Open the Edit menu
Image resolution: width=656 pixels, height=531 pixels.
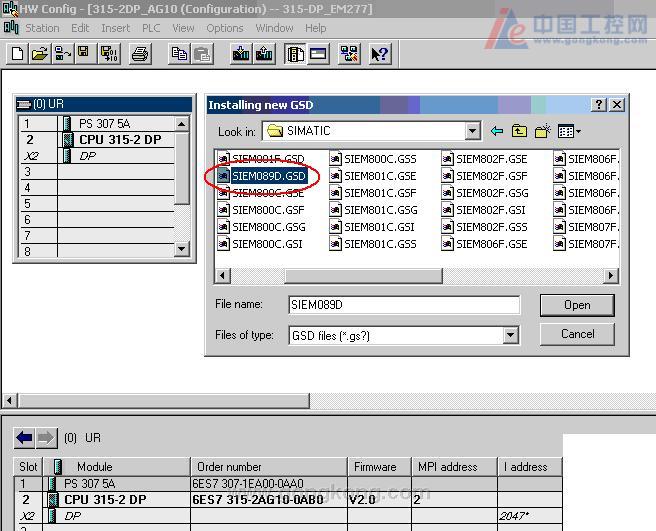(80, 28)
